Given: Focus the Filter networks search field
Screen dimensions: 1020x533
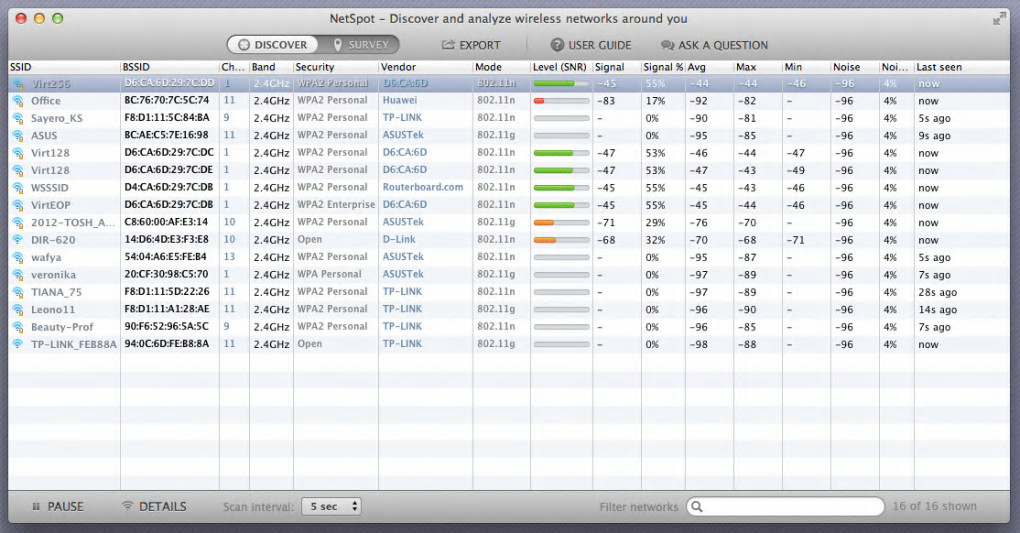Looking at the screenshot, I should (x=785, y=506).
